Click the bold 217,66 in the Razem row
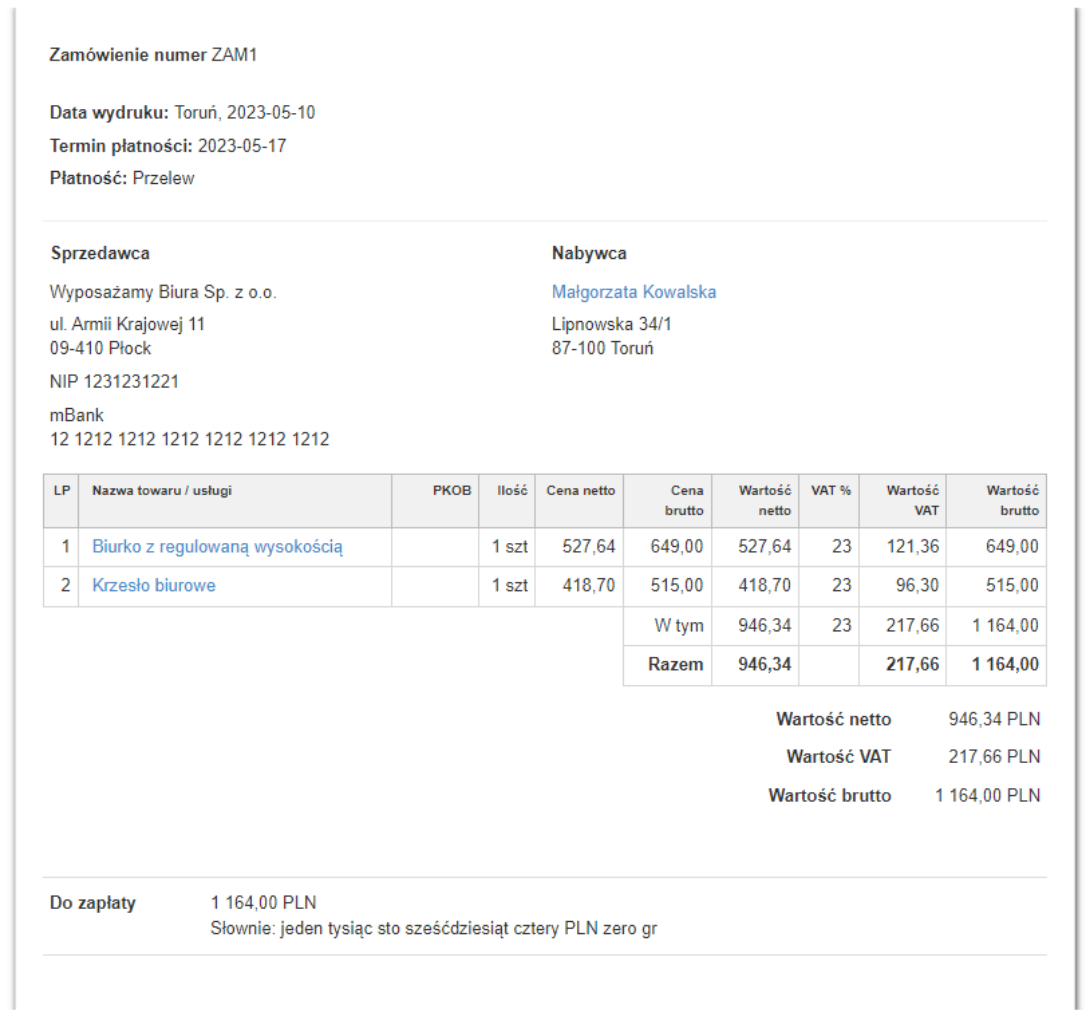Screen dimensions: 1087x1018 click(x=912, y=664)
